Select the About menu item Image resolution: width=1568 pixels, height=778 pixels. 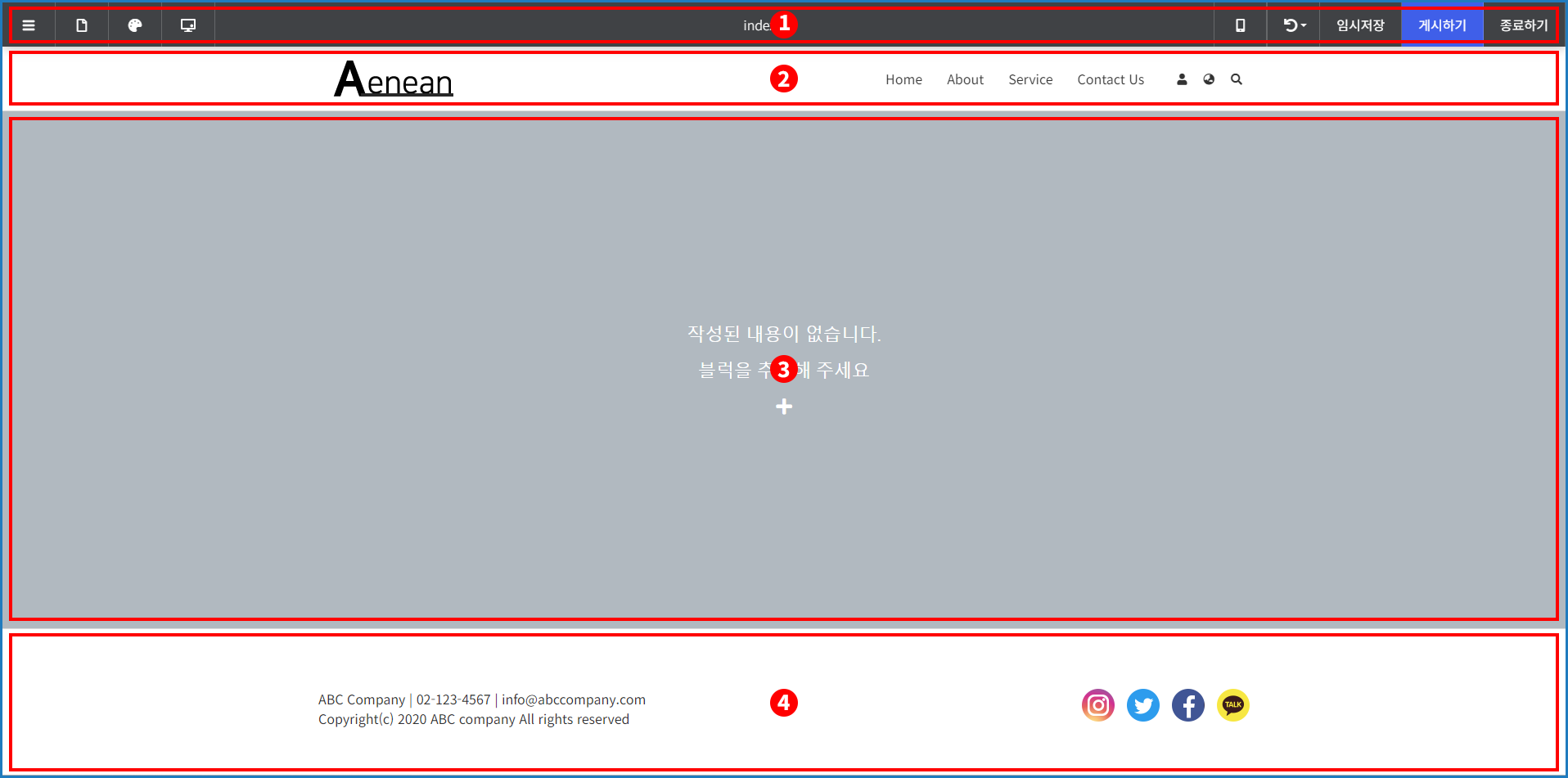point(965,79)
